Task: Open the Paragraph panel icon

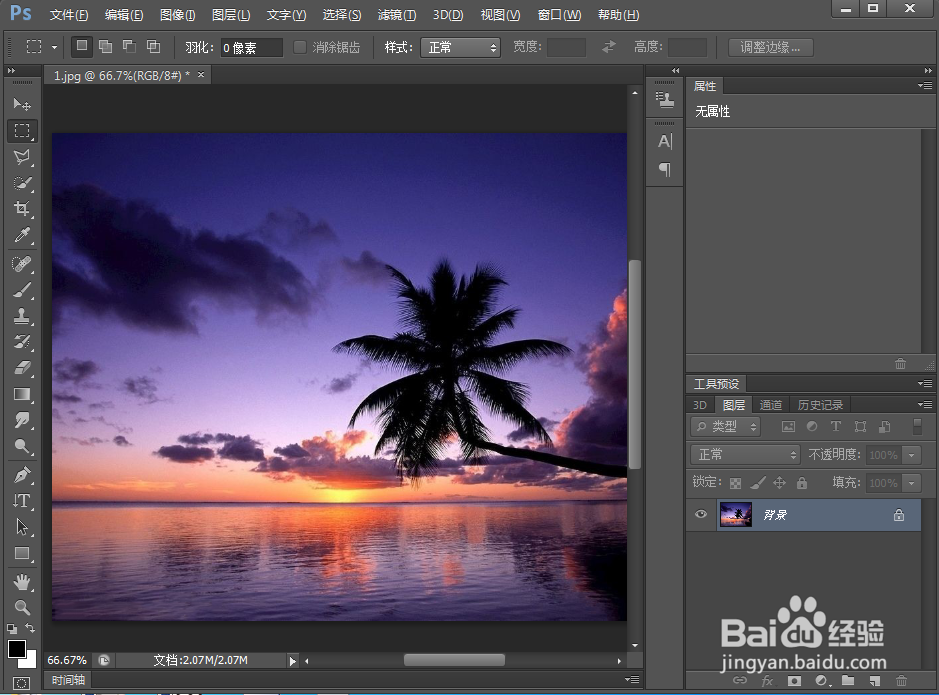Action: [665, 169]
